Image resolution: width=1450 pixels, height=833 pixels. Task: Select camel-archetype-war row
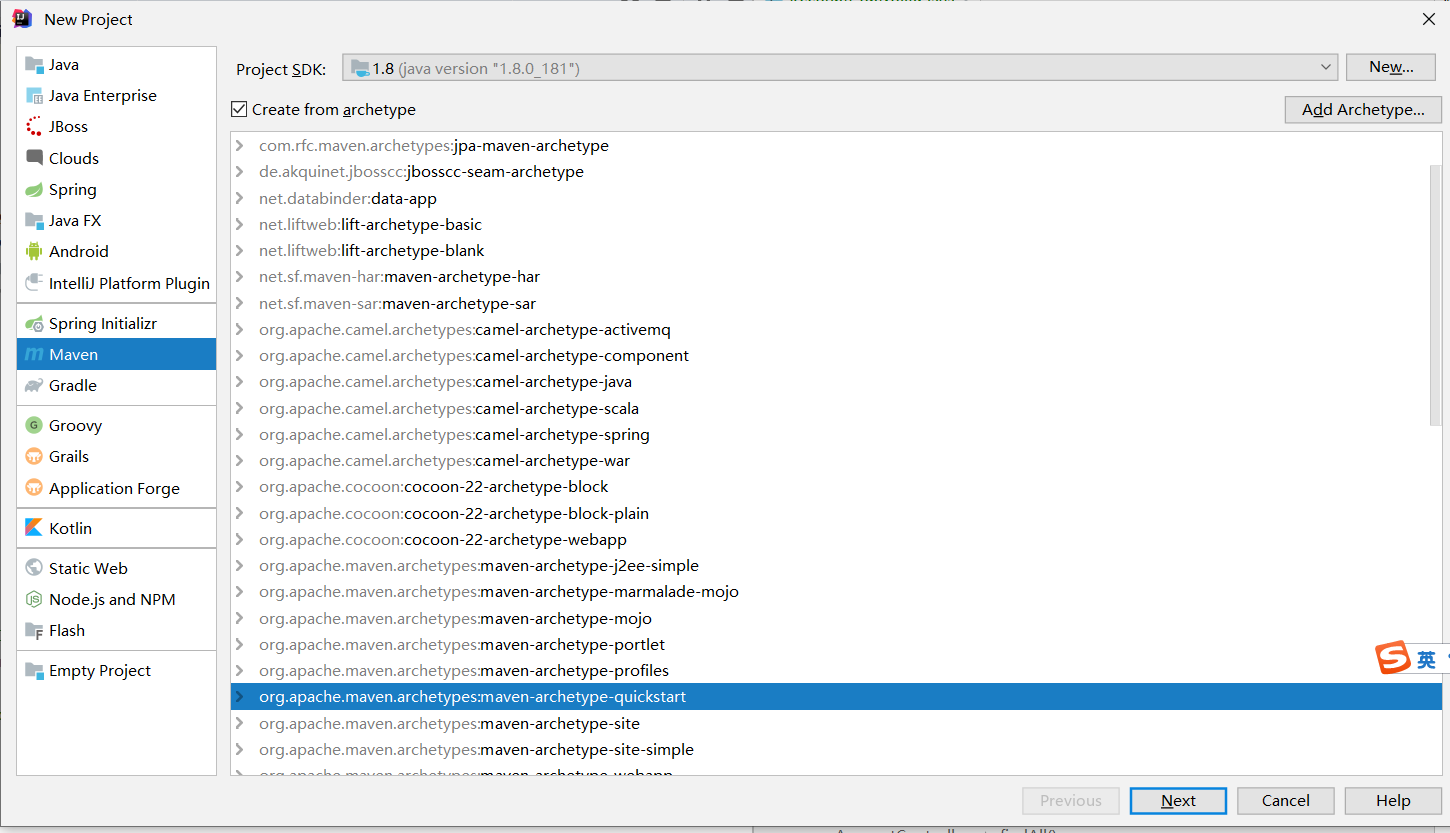[836, 461]
